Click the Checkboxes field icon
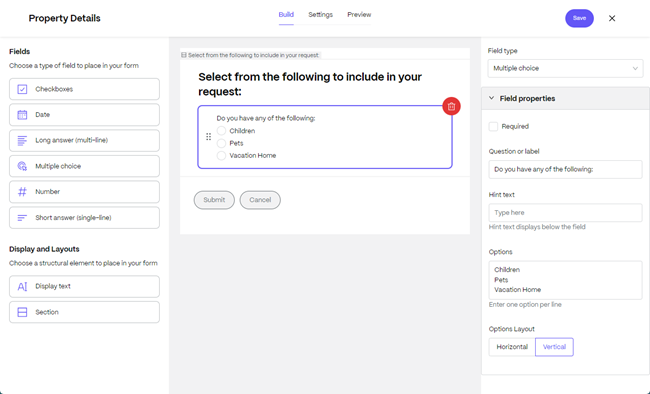This screenshot has width=650, height=394. coord(22,89)
